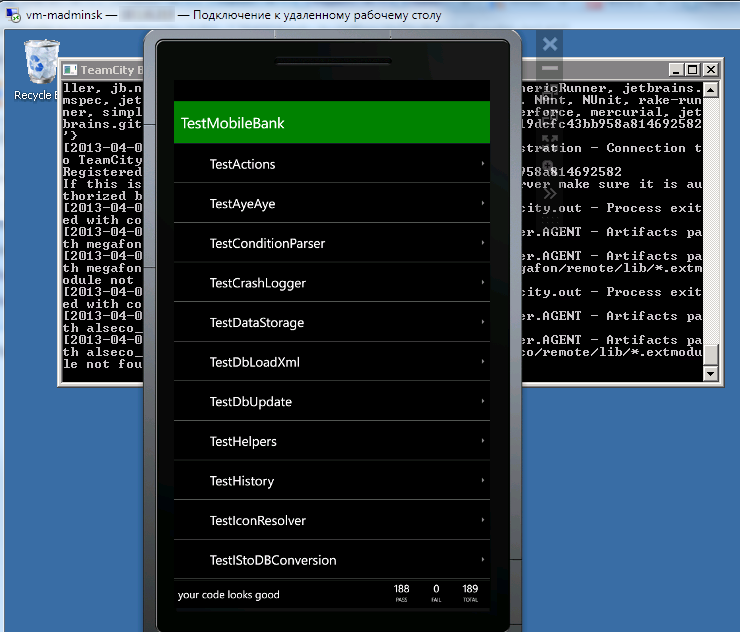Screen dimensions: 740x632
Task: Expand the TestDbLoadXml row chevron
Action: [x=483, y=362]
